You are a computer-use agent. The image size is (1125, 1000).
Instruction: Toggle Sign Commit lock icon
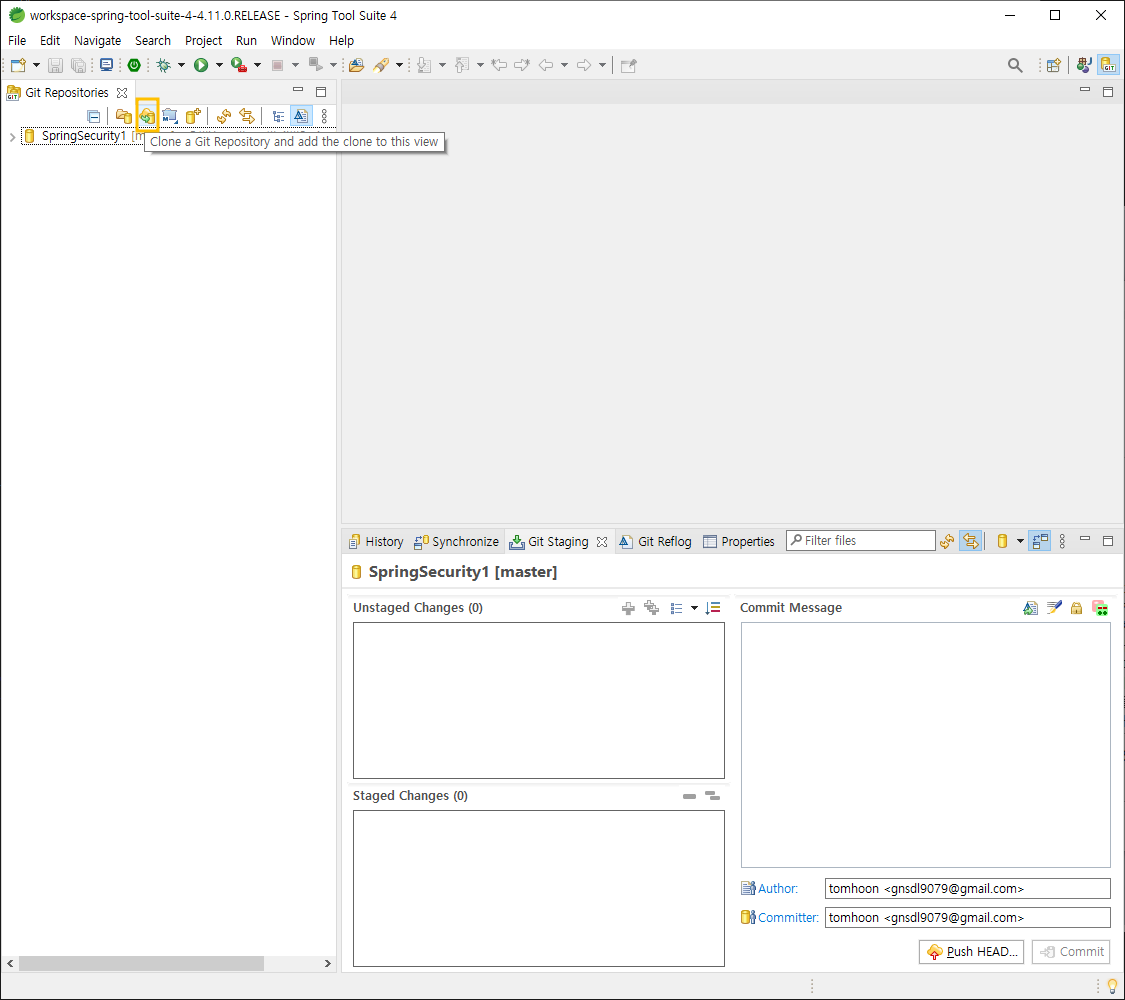point(1076,608)
